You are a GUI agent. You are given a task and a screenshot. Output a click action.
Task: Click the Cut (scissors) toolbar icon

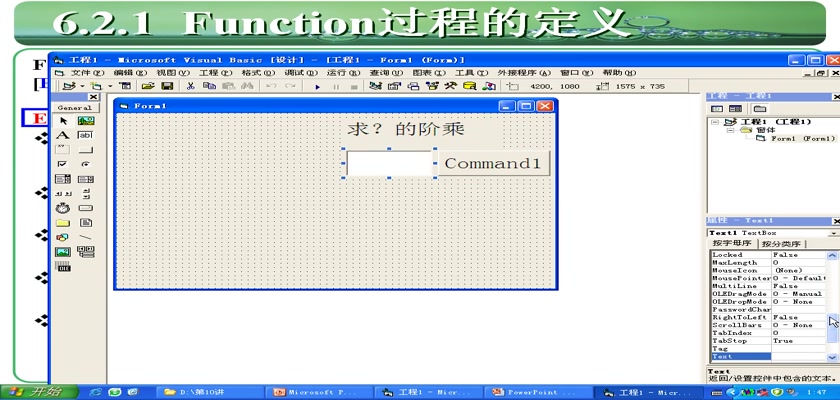(x=191, y=87)
